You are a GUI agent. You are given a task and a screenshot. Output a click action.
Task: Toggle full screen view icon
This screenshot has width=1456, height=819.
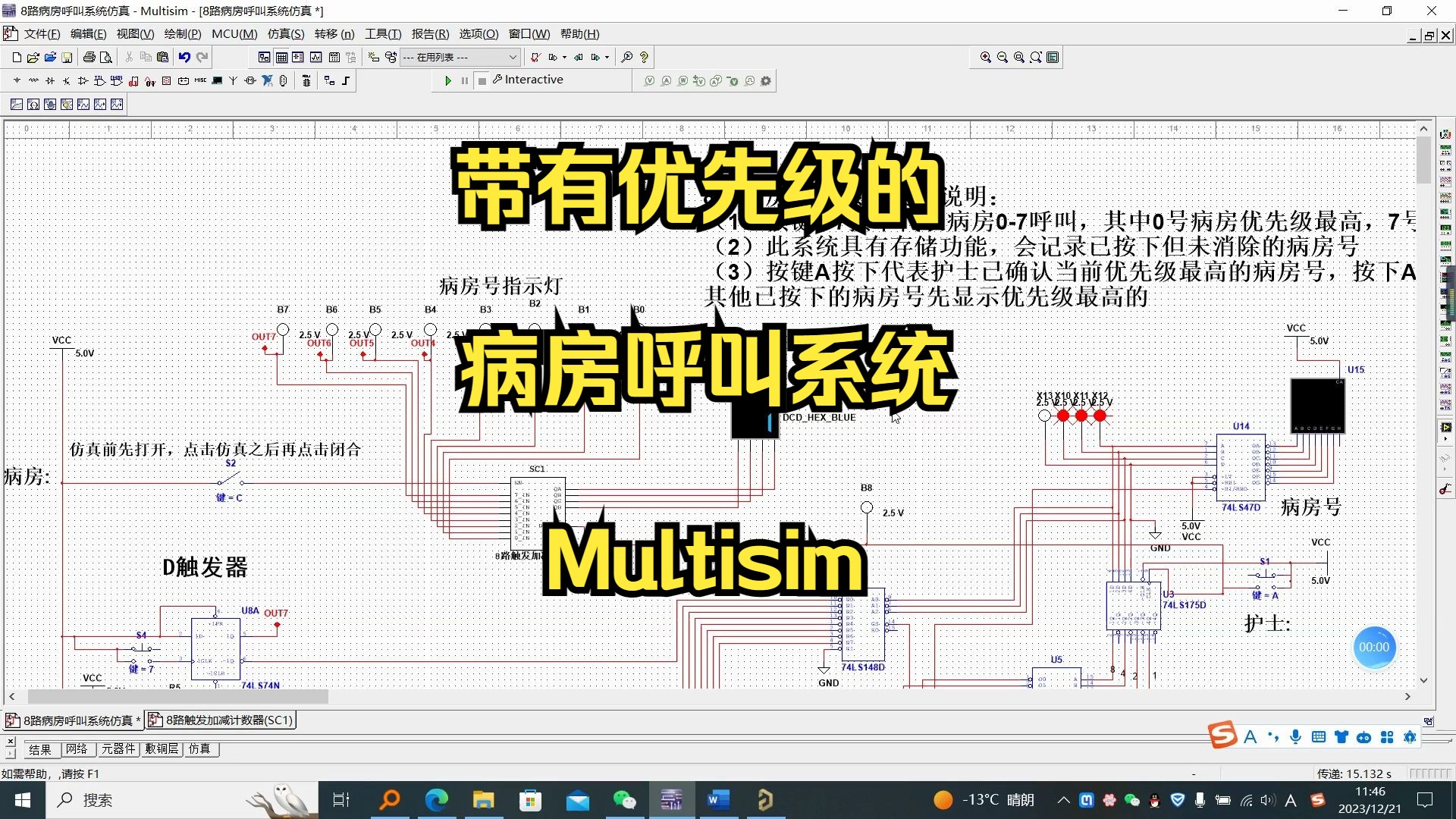pos(1053,57)
